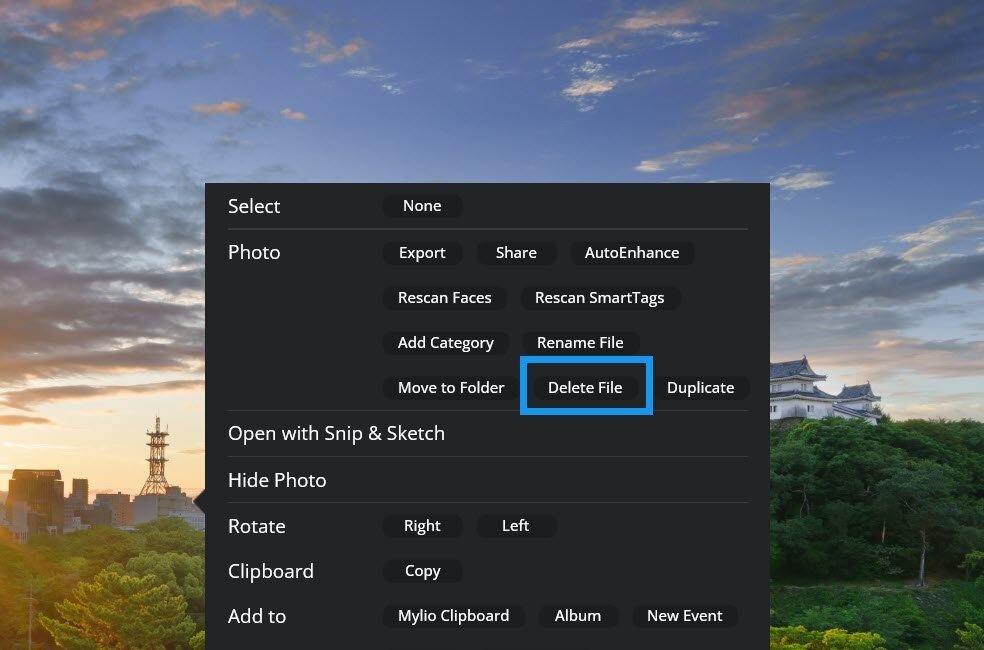Click the Delete File button

point(585,388)
